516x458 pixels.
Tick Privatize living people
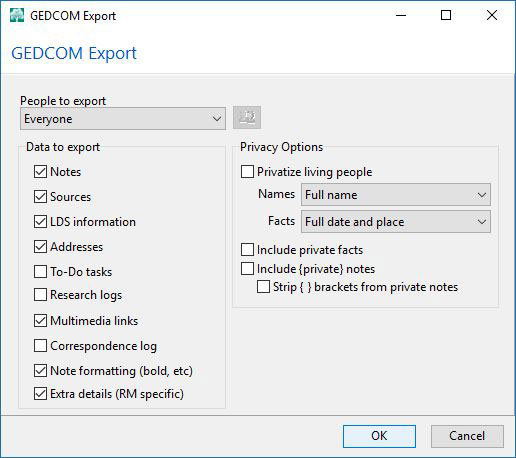click(x=247, y=172)
